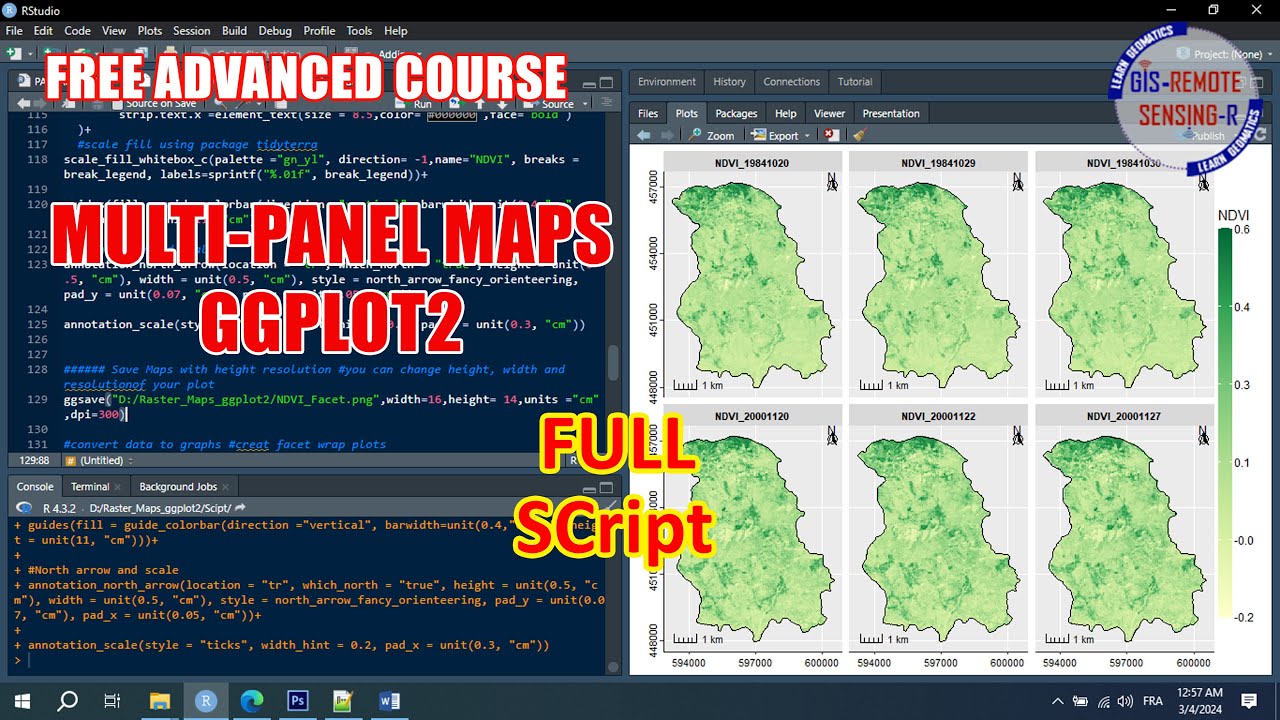Close the Terminal tab
The width and height of the screenshot is (1280, 720).
tap(118, 487)
